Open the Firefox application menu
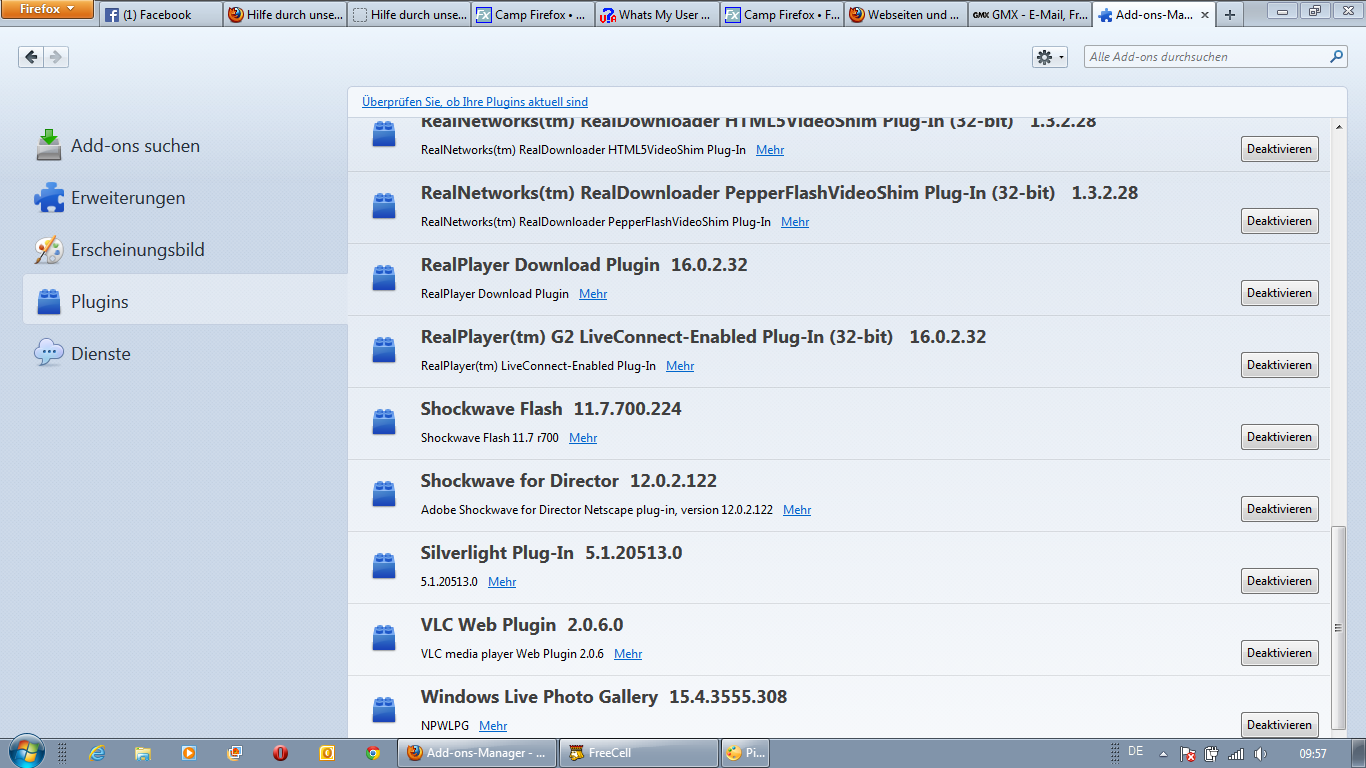This screenshot has width=1366, height=768. [x=47, y=10]
